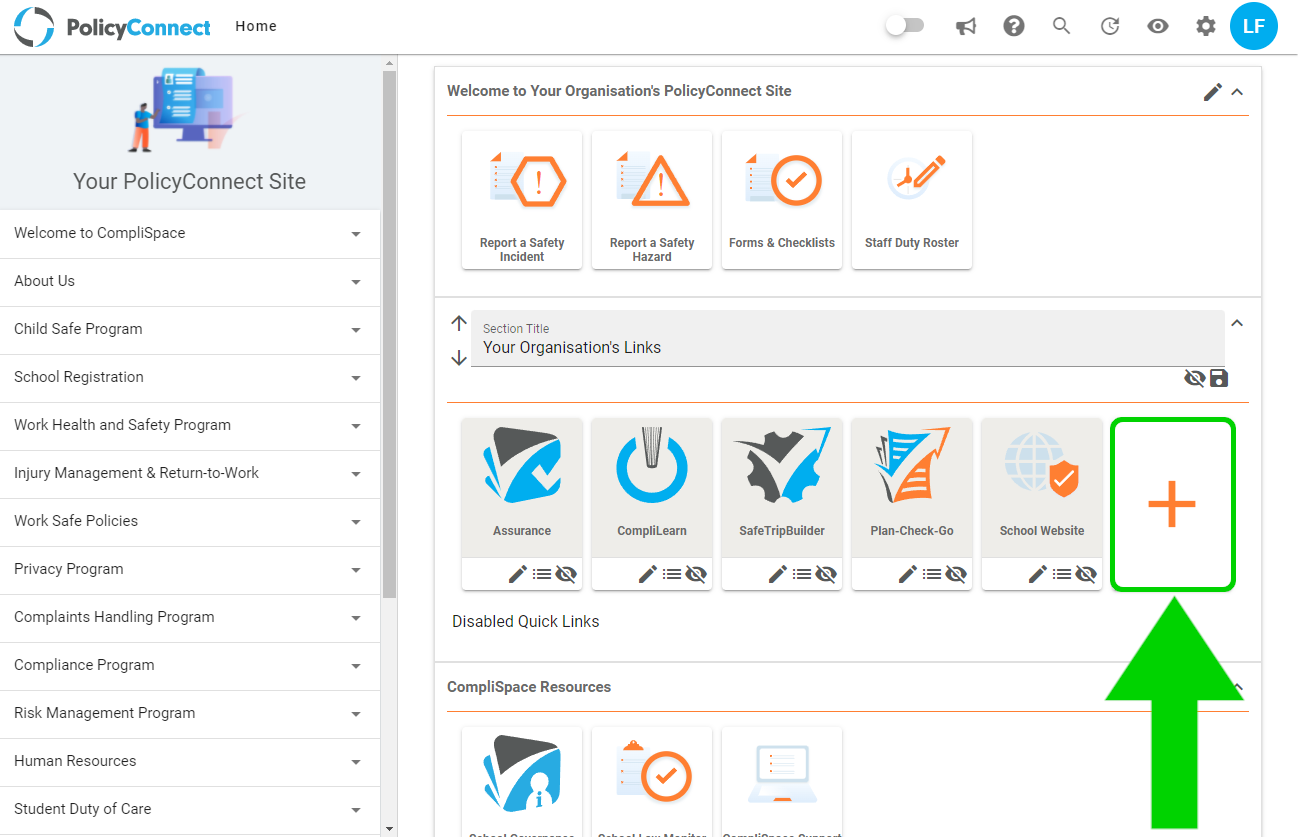
Task: Open the School Website tile
Action: click(1042, 487)
